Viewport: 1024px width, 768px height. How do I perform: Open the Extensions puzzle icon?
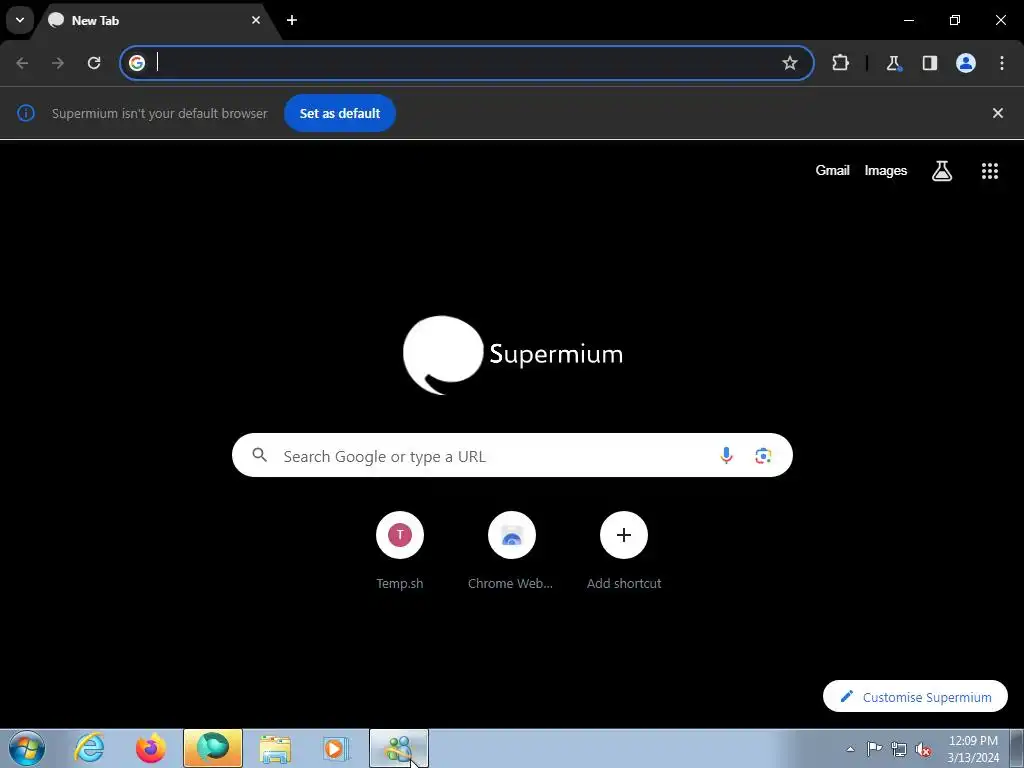coord(840,63)
